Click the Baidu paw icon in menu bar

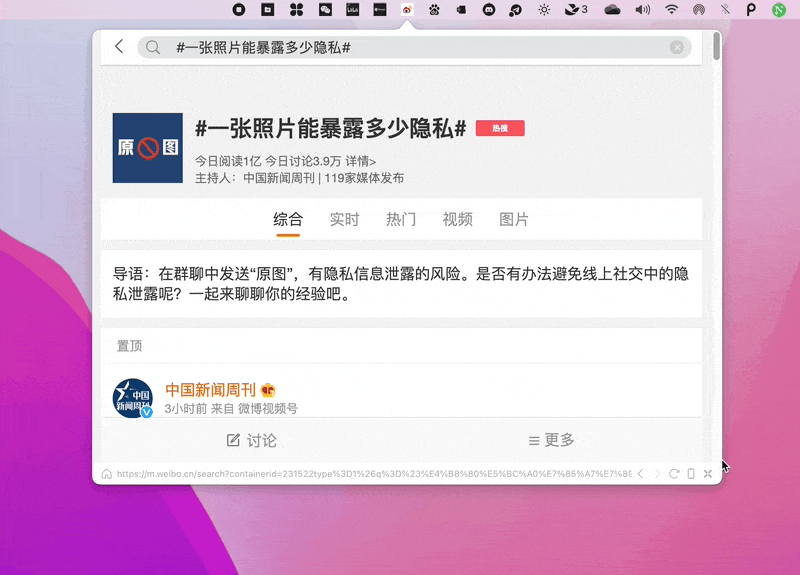pos(434,9)
